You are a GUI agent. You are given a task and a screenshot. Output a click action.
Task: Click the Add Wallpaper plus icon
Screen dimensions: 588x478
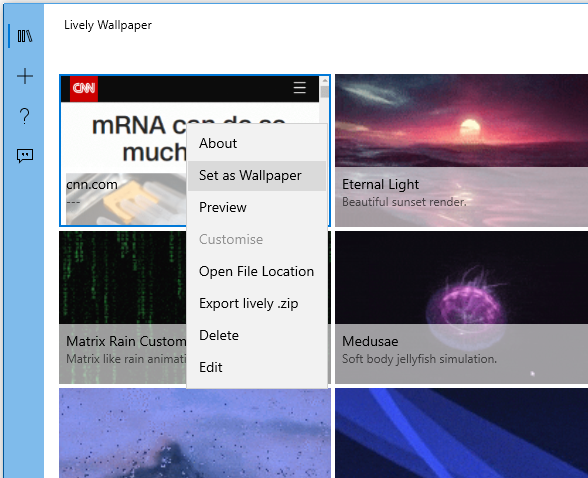(25, 76)
